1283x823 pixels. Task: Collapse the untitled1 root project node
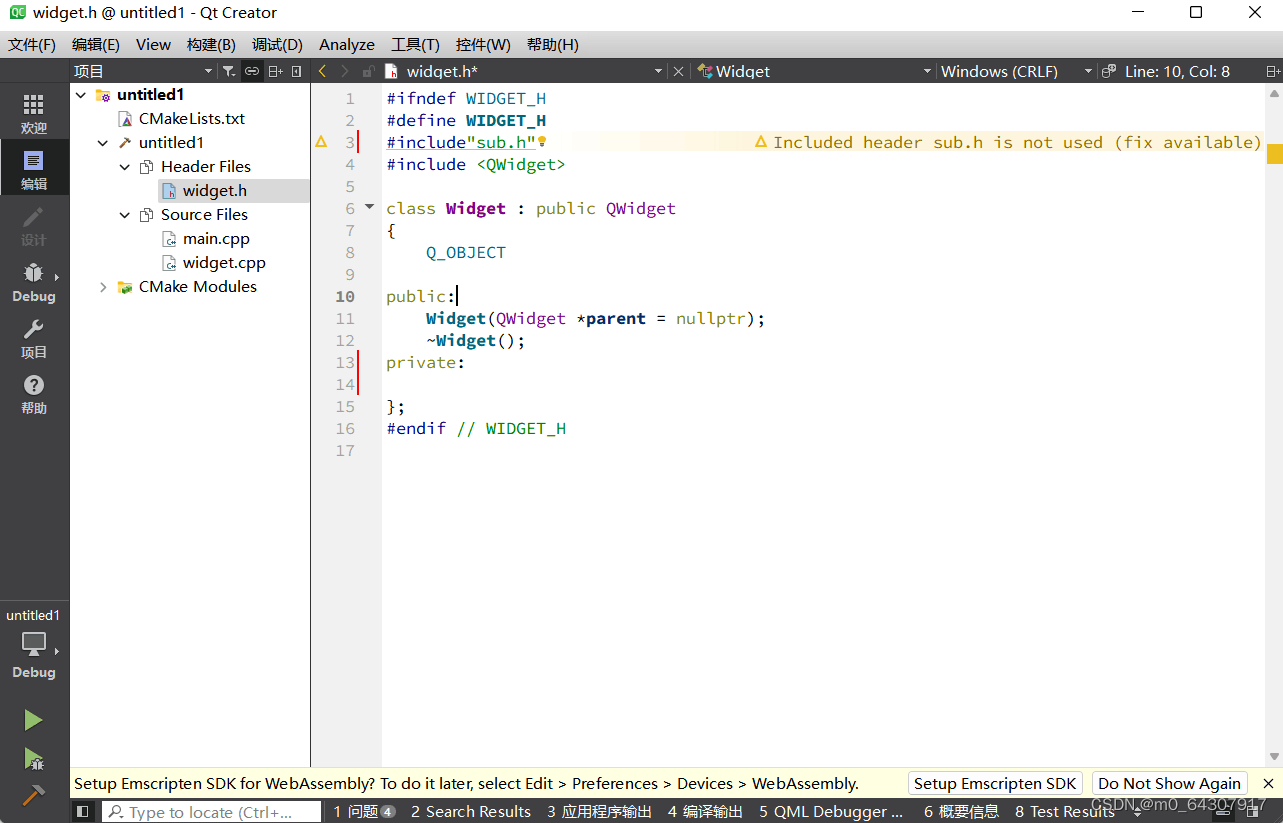[81, 95]
